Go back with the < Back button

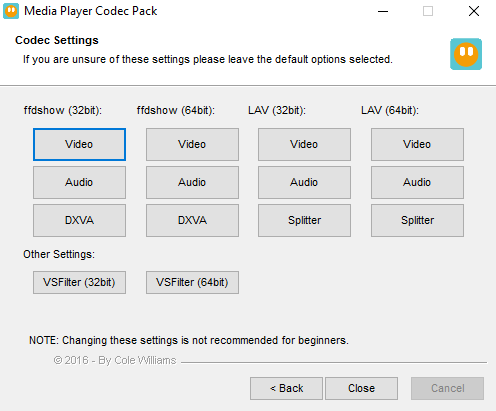pyautogui.click(x=286, y=388)
